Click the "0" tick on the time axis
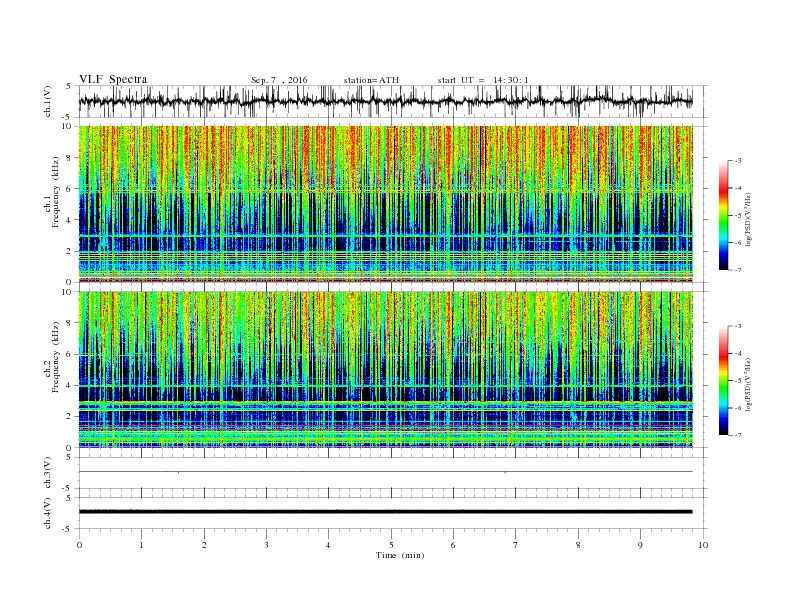The height and width of the screenshot is (612, 792). coord(79,545)
